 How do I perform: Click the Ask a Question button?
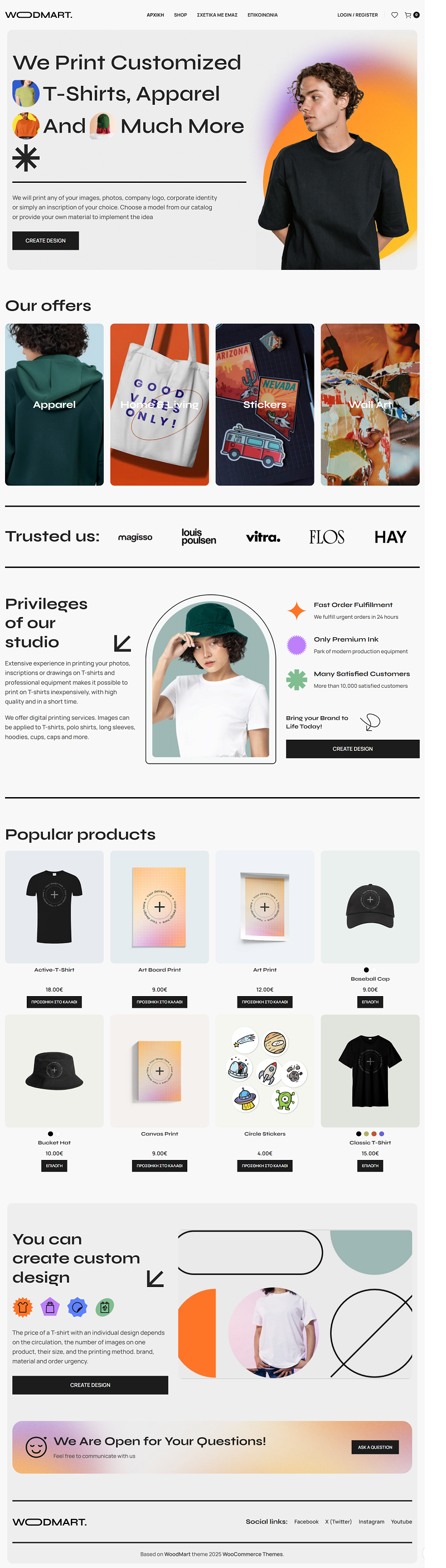pyautogui.click(x=375, y=1447)
